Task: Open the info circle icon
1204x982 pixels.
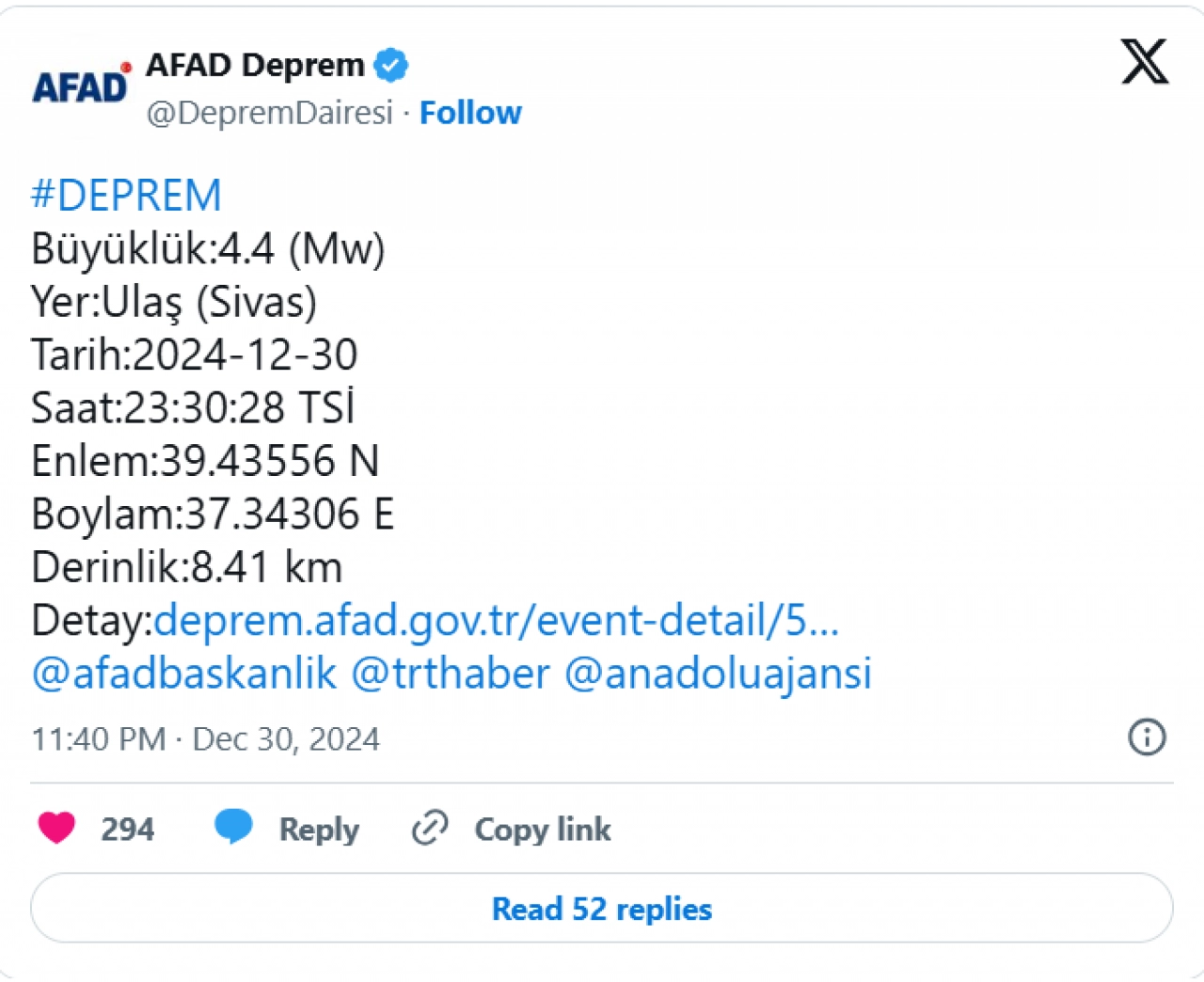Action: coord(1146,738)
